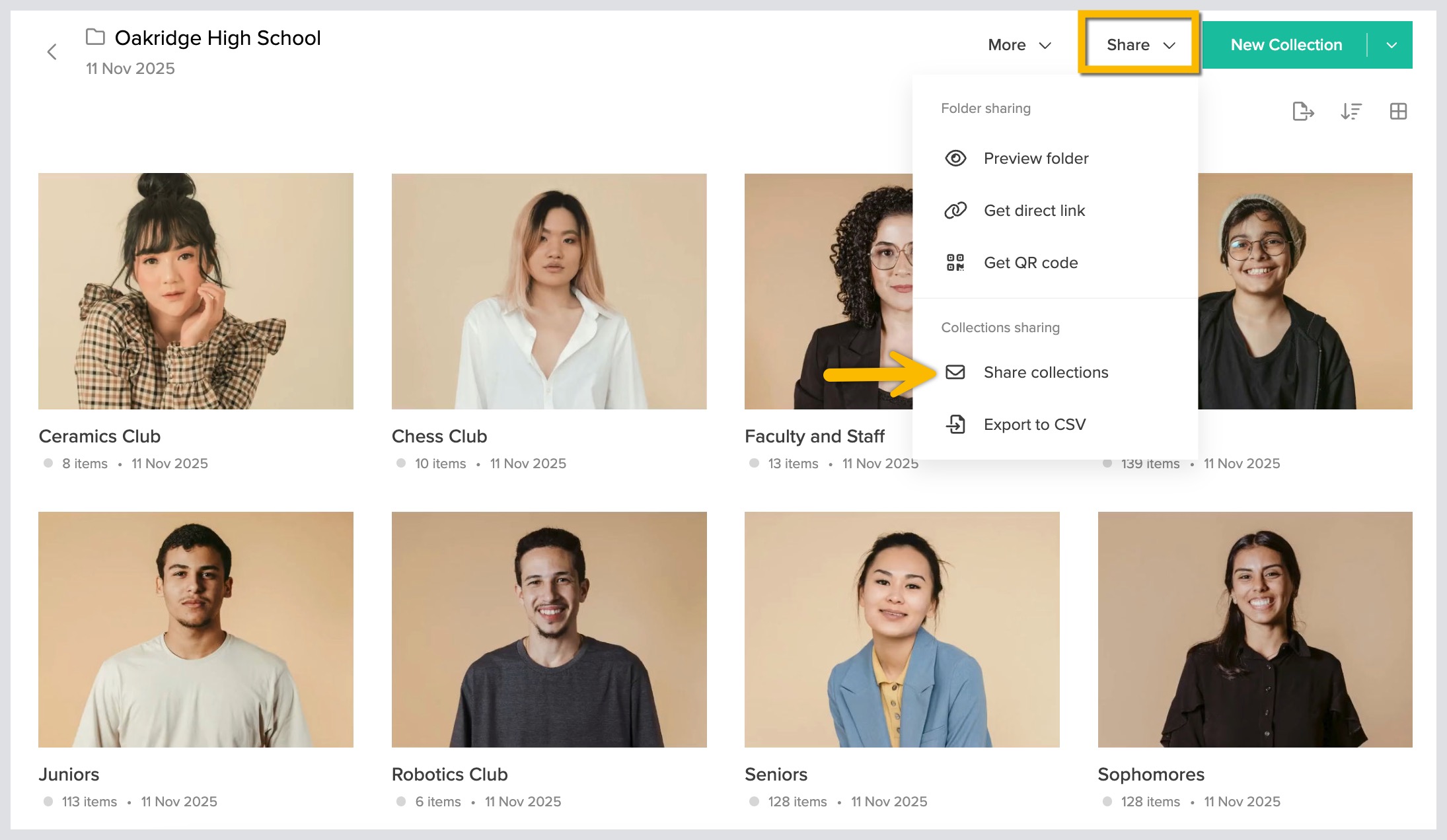Click the status dot for Robotics Club
1447x840 pixels.
[401, 802]
